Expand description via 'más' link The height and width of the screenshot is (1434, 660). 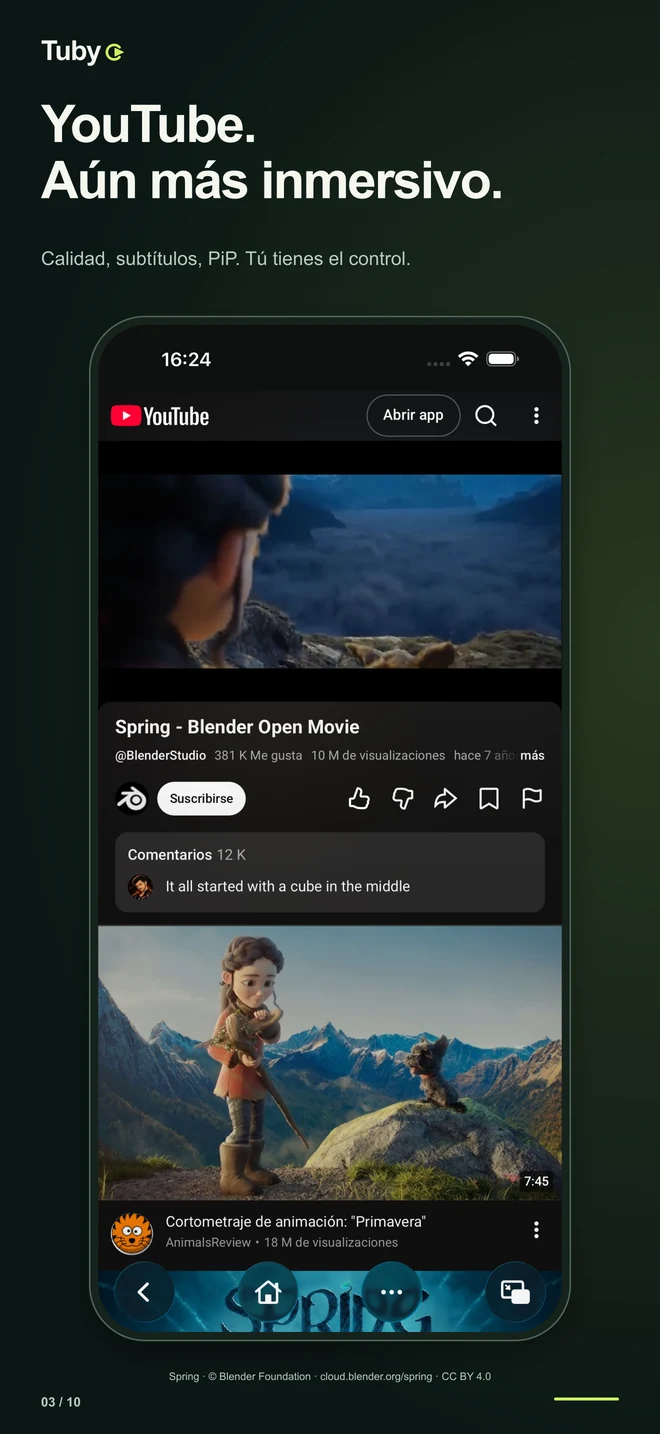532,756
